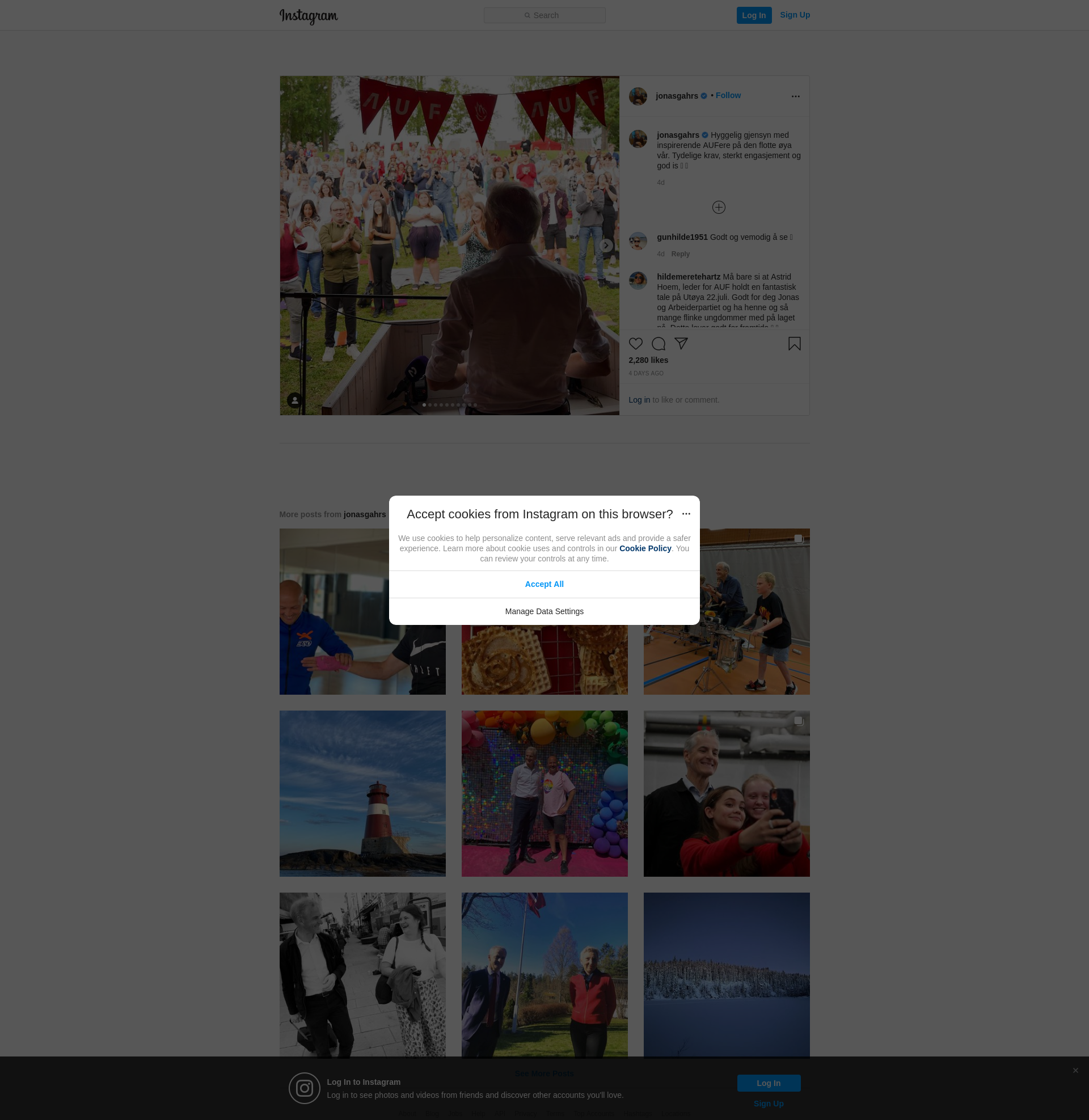The height and width of the screenshot is (1120, 1089).
Task: Click the share paper plane icon
Action: coord(681,344)
